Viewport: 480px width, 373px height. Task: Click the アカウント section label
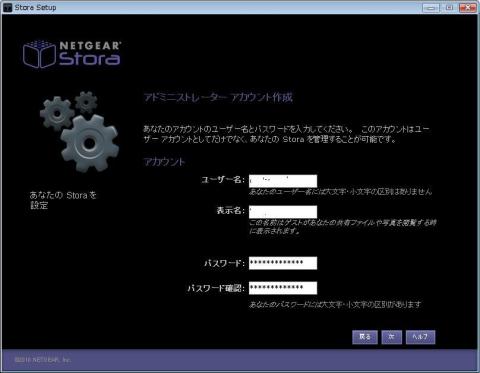164,162
